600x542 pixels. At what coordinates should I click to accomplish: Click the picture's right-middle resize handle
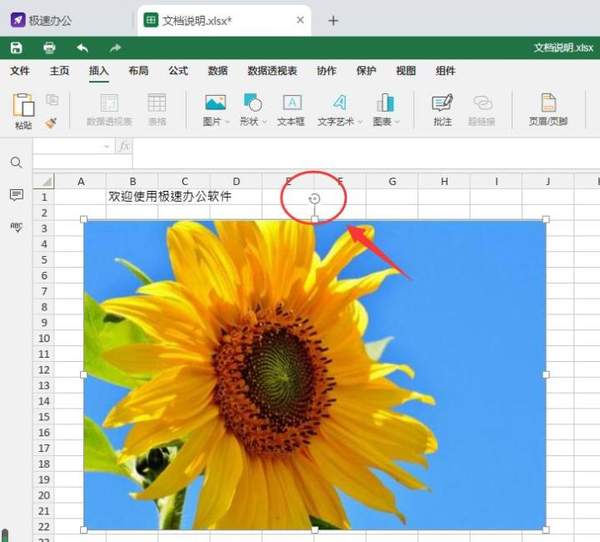(x=546, y=375)
